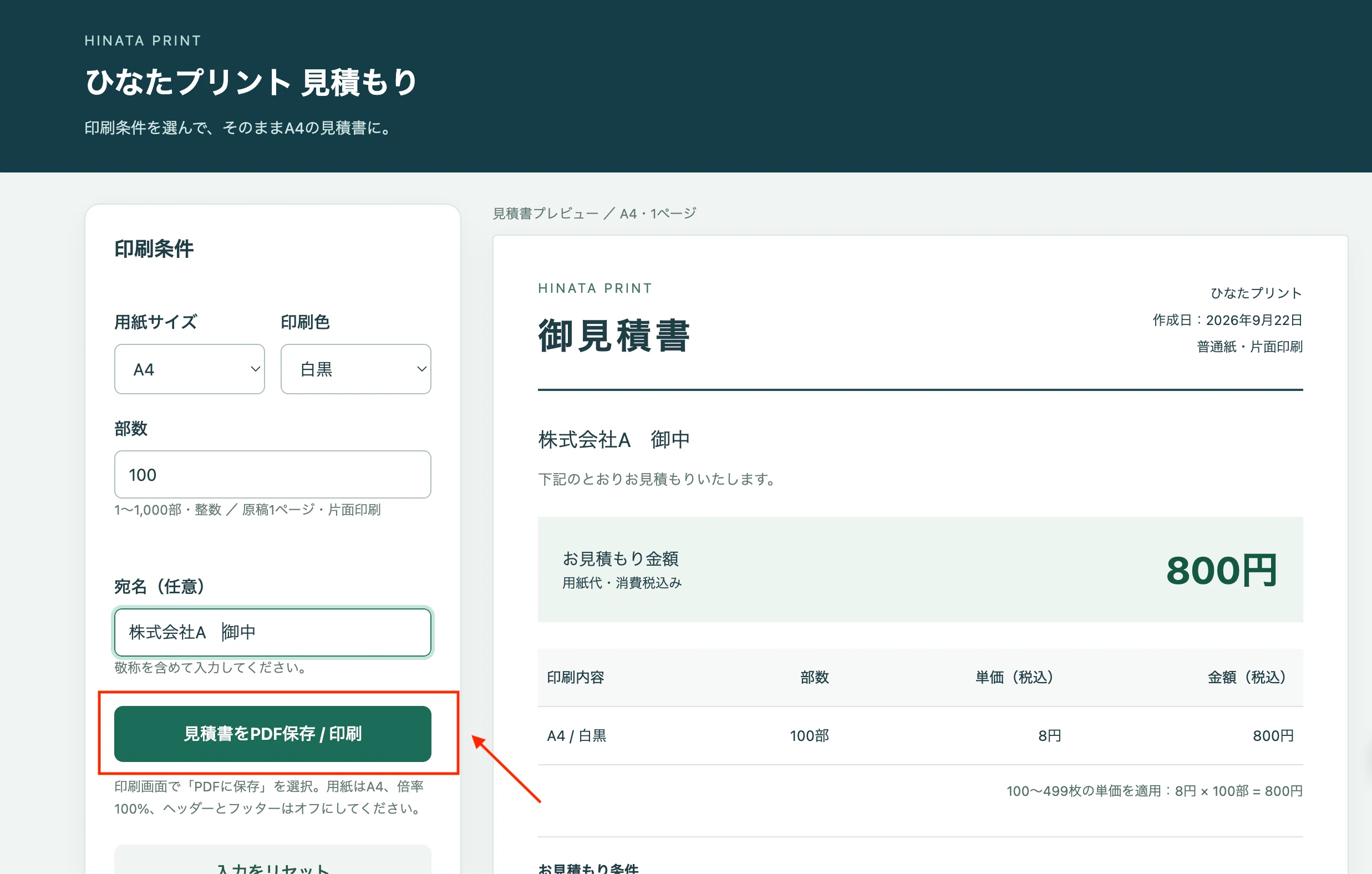Click the 見積書プレビュー／A4・1ページ label

coord(594,214)
